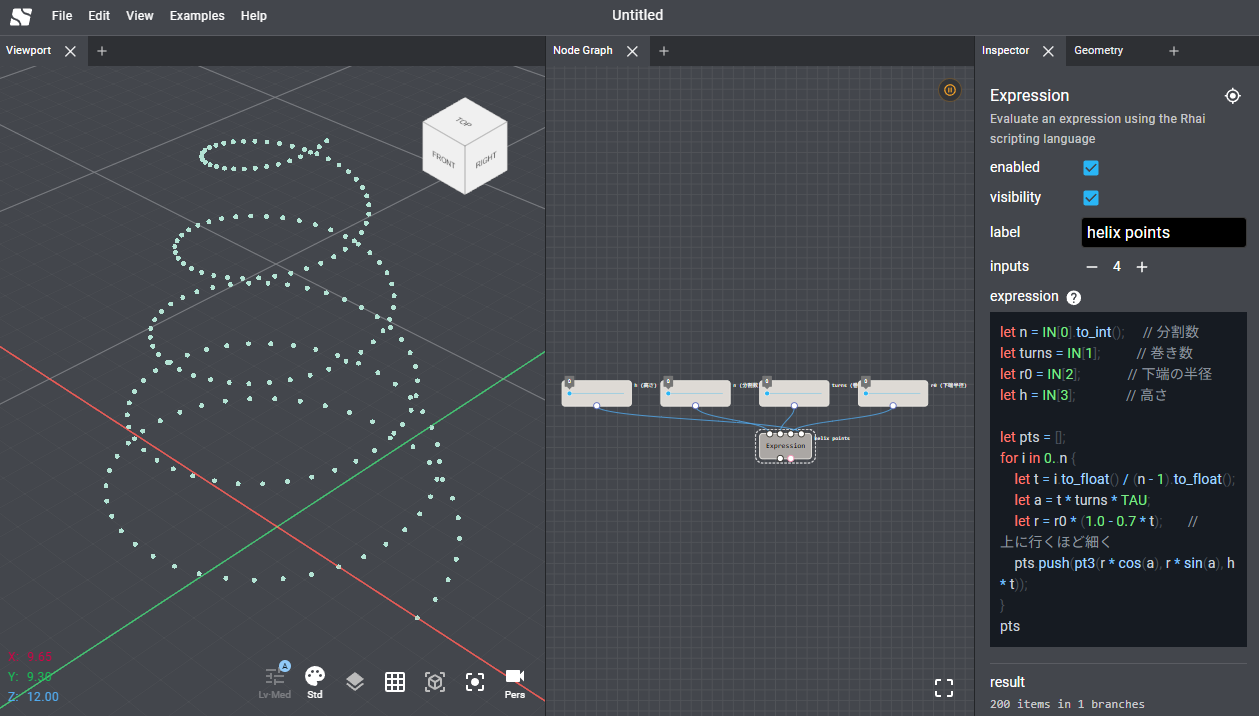Image resolution: width=1259 pixels, height=716 pixels.
Task: Click the Untitled document title
Action: [637, 15]
